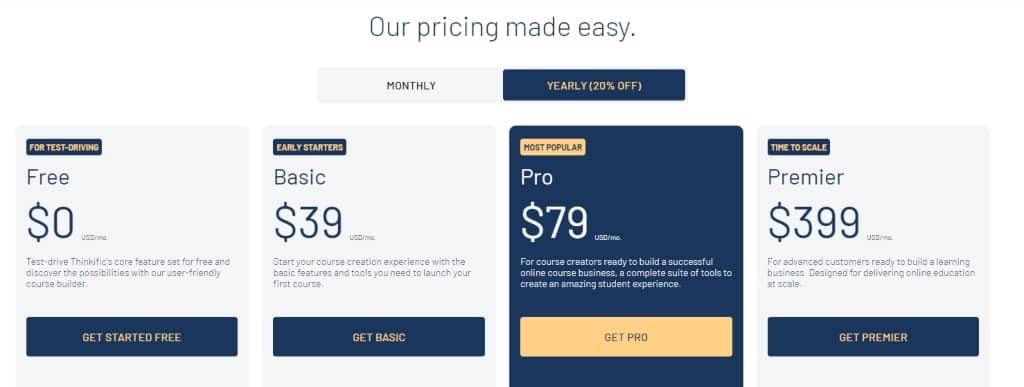Click the Get Basic button

coord(379,337)
